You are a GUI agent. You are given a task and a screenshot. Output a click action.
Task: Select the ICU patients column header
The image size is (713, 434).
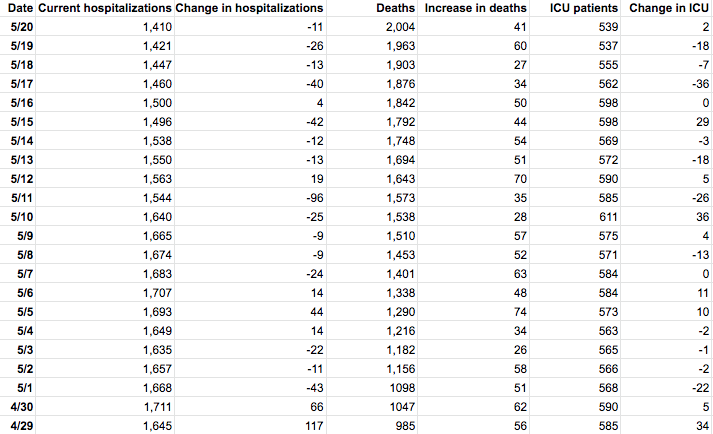tap(576, 9)
